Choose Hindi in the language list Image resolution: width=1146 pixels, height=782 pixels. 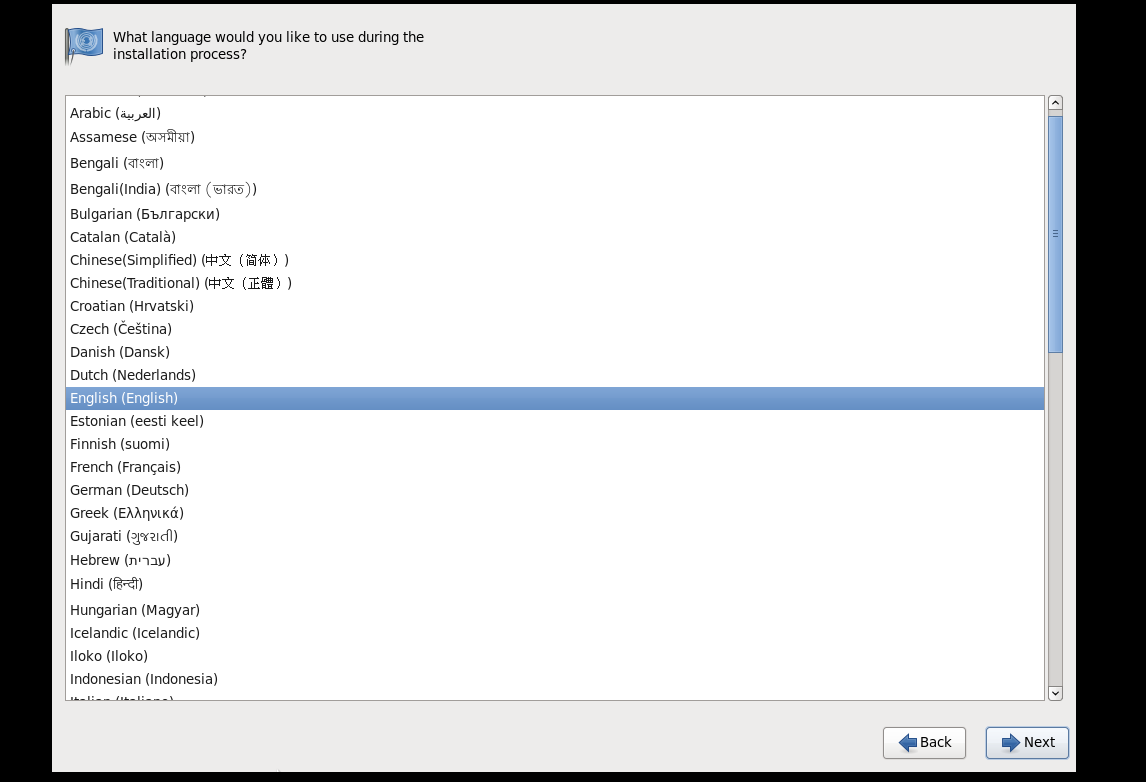click(x=106, y=584)
